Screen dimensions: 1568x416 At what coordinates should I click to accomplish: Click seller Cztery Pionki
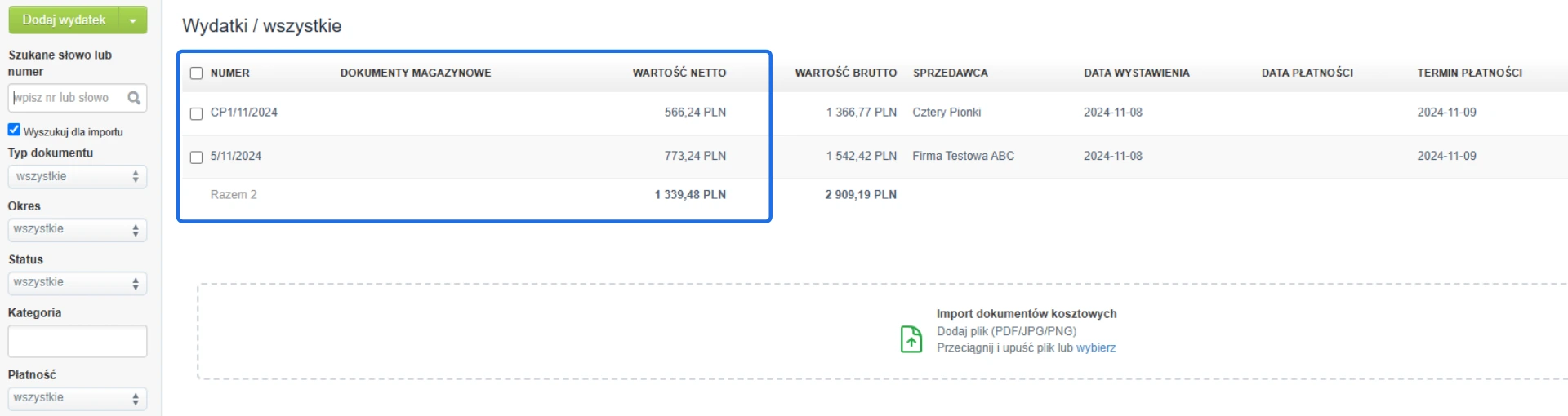click(x=947, y=113)
